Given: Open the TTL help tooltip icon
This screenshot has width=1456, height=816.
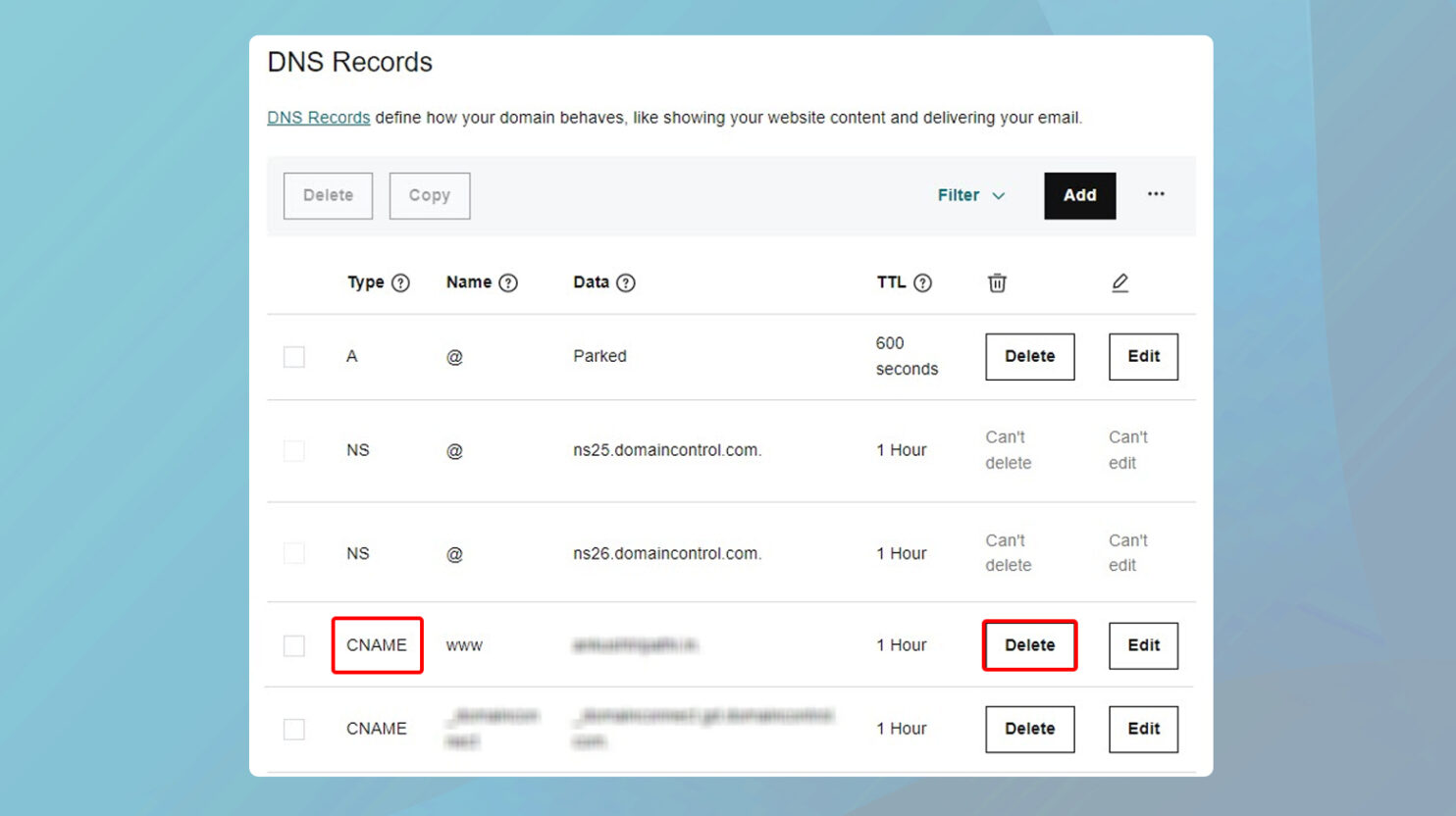Looking at the screenshot, I should pyautogui.click(x=923, y=282).
